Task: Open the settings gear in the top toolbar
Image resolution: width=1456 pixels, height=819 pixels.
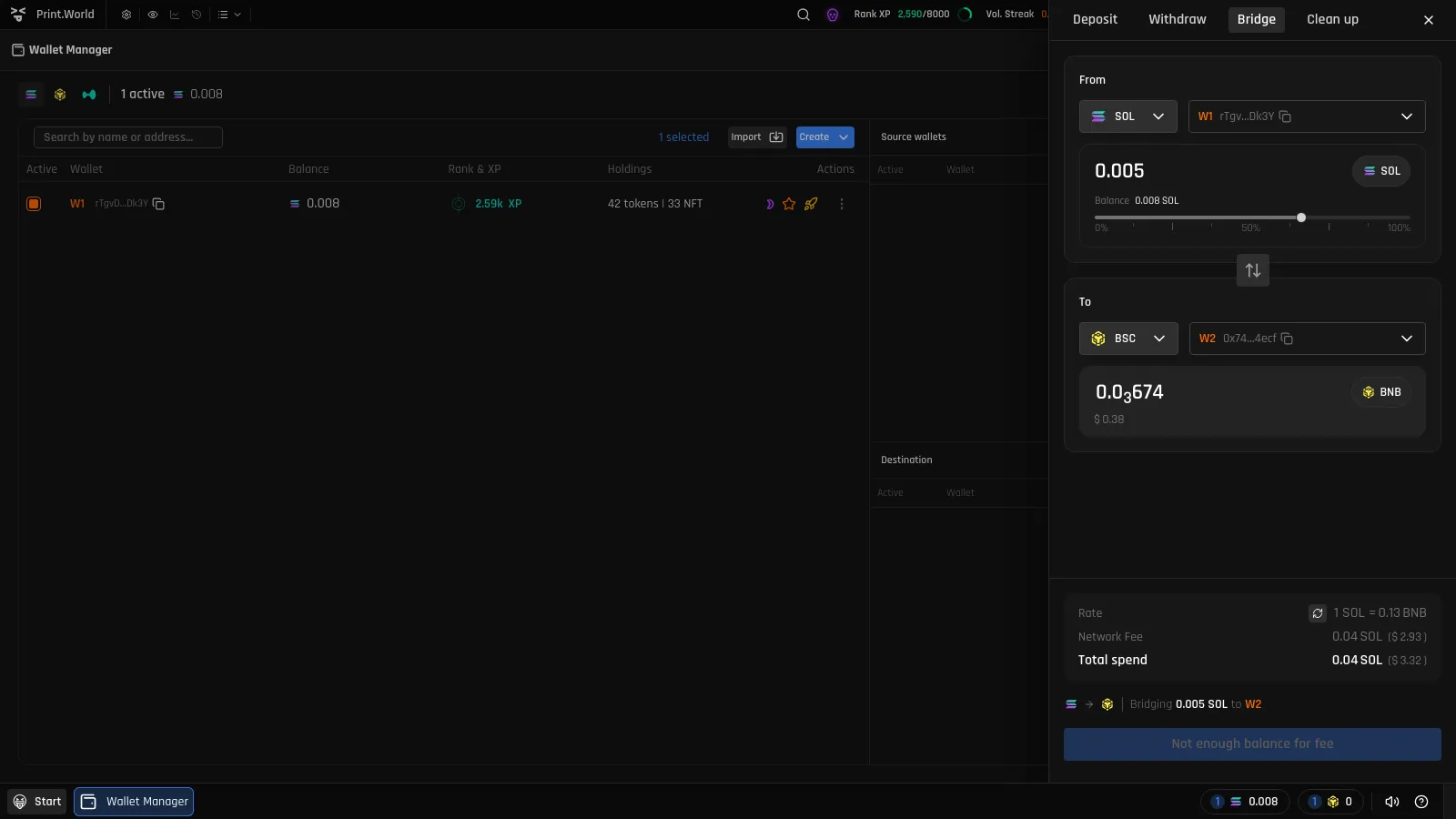Action: (126, 15)
